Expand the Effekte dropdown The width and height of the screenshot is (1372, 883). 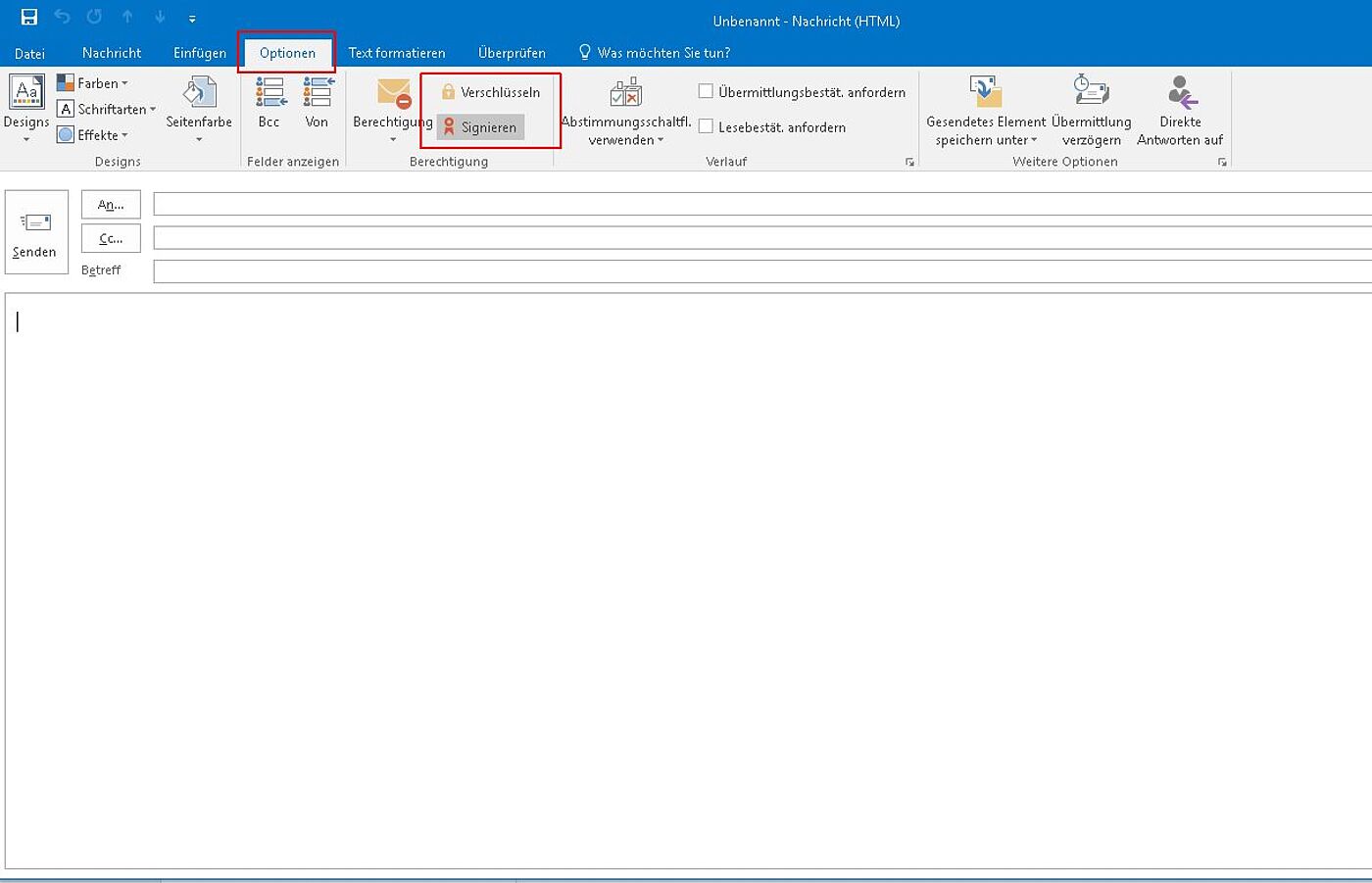pos(93,135)
